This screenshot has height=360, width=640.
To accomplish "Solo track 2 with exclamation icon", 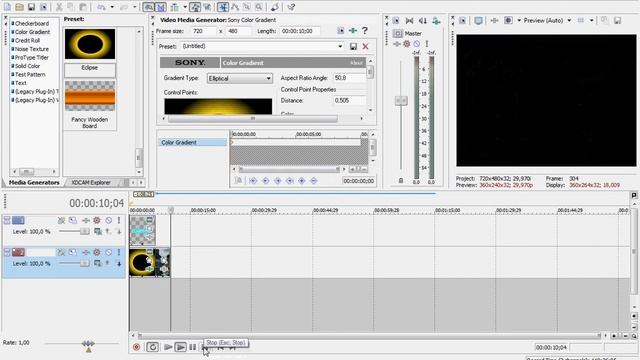I will coord(119,253).
